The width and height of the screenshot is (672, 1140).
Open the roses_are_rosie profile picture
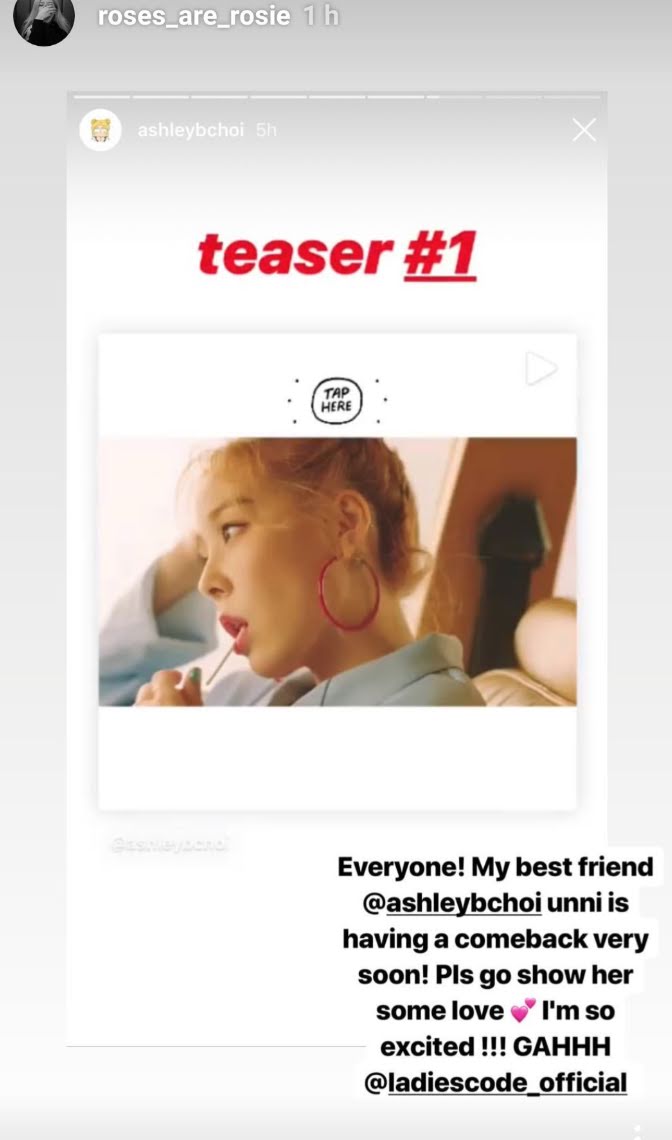point(44,19)
